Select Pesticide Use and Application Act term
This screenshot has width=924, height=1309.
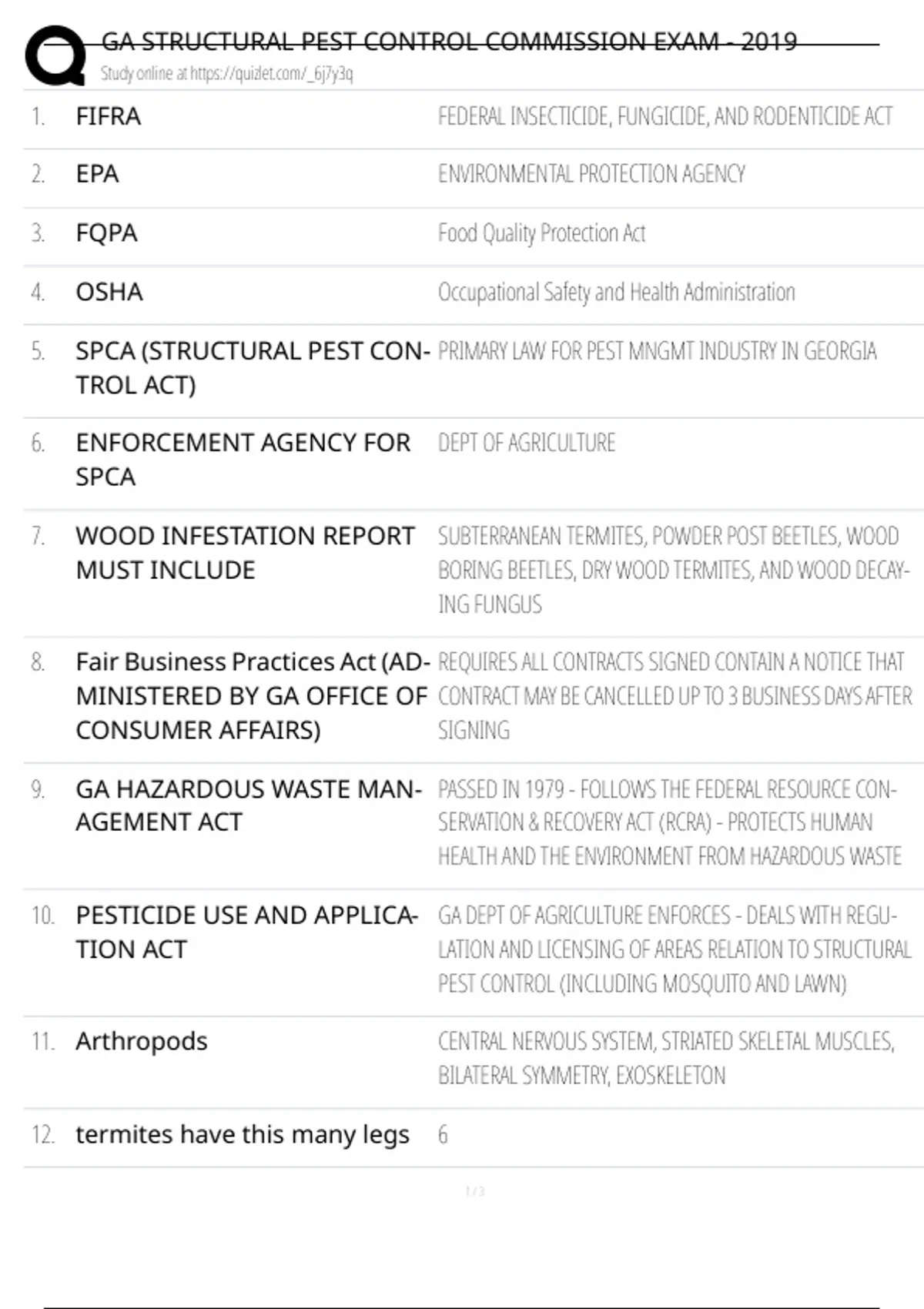(x=247, y=932)
